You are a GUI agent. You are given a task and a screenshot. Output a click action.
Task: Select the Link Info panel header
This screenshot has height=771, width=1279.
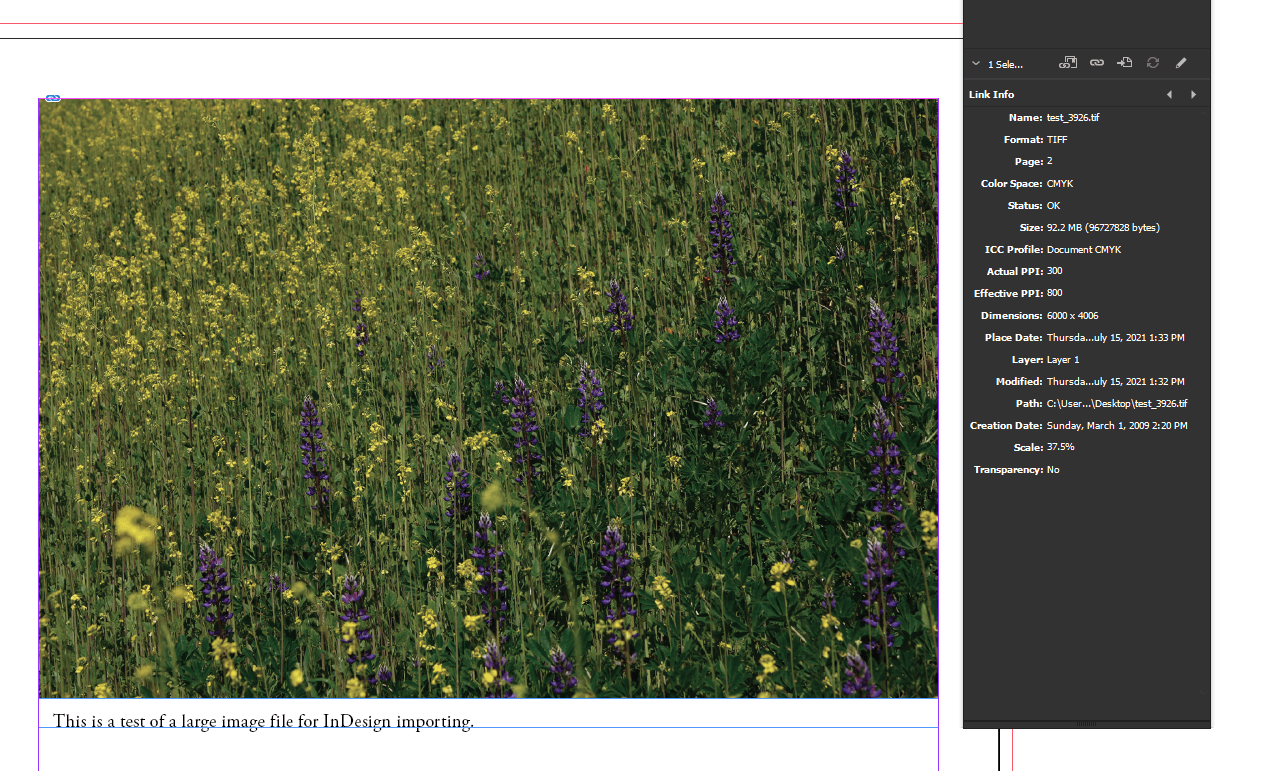pyautogui.click(x=990, y=94)
